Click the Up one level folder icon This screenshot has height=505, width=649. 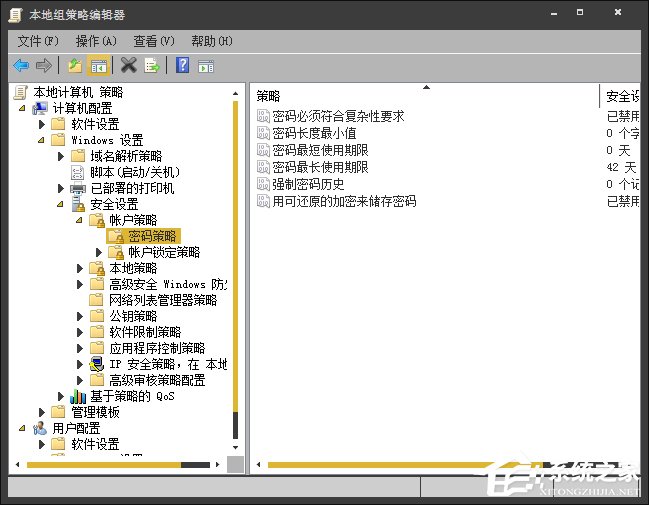click(75, 65)
